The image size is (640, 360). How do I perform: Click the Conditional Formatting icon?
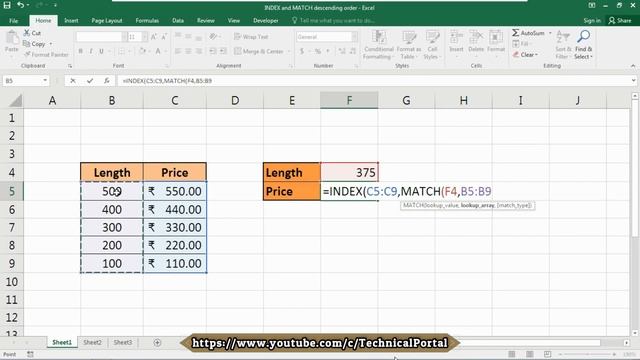click(x=378, y=38)
